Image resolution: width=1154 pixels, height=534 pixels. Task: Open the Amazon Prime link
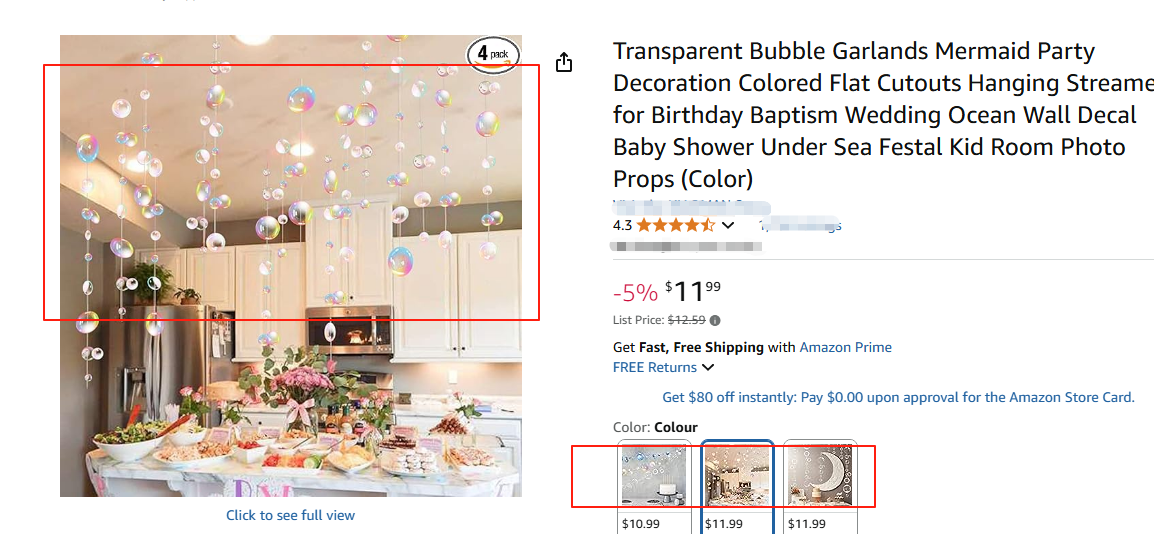pos(845,347)
